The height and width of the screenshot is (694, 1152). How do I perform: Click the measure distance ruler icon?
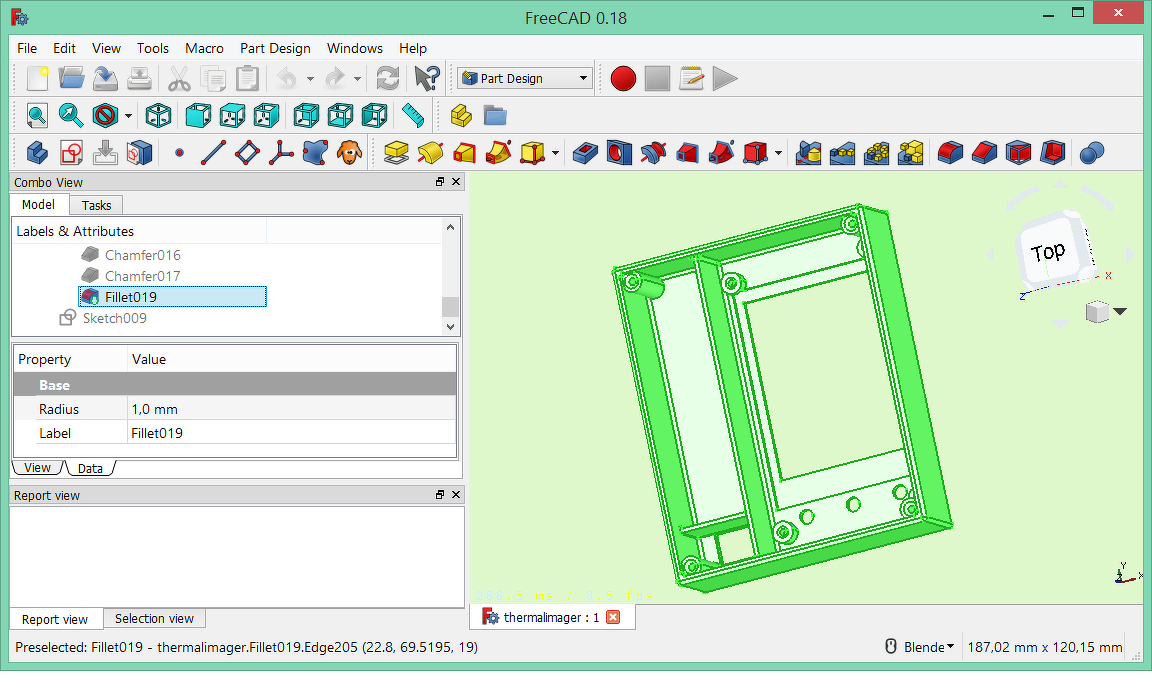(413, 115)
